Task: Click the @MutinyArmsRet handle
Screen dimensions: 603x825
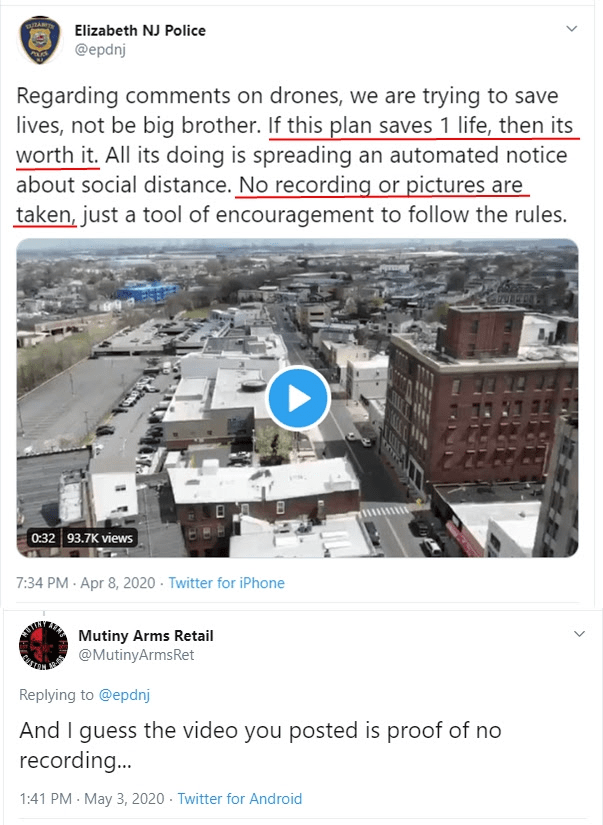Action: point(136,654)
